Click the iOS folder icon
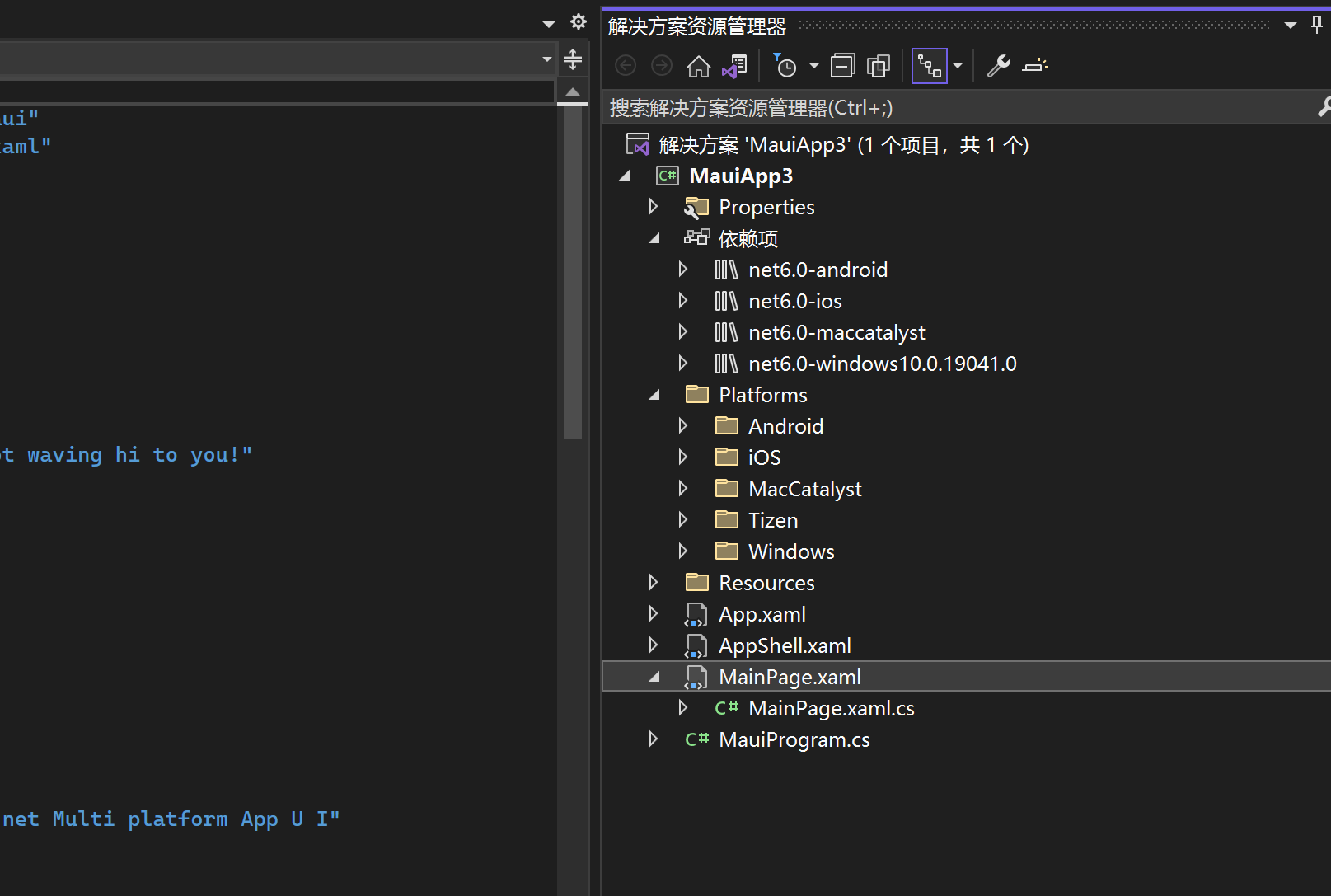This screenshot has height=896, width=1331. point(727,457)
